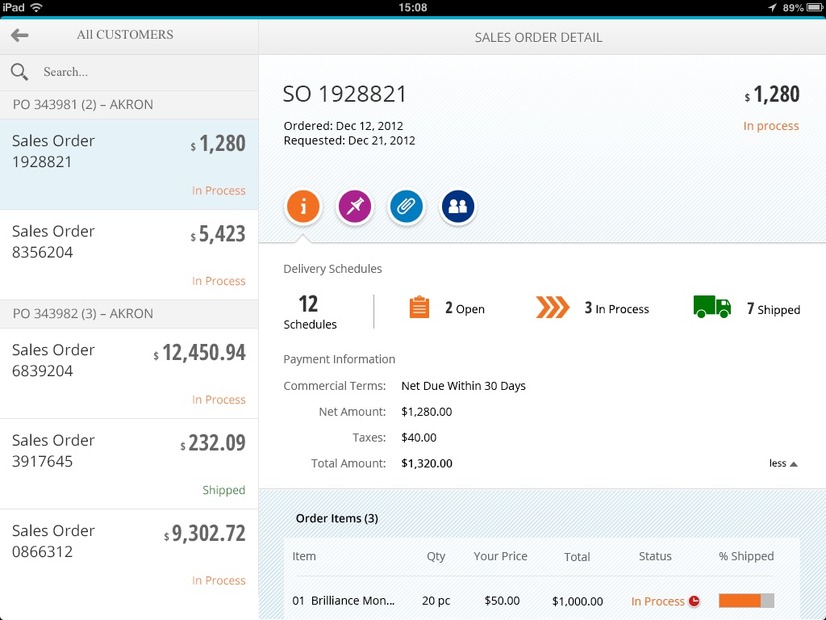
Task: Click the 20 pc quantity cell
Action: 436,601
